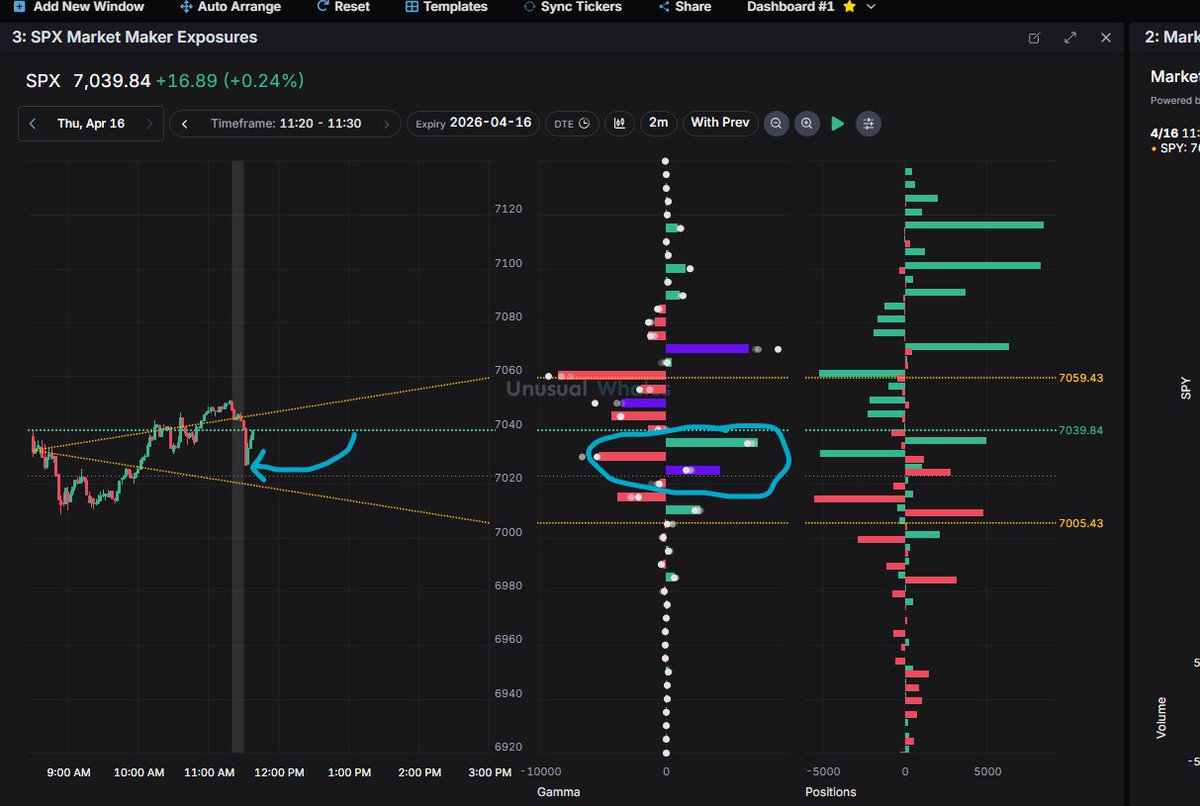Click the Thu, Apr 16 date label
Screen dimensions: 1200x806
(x=91, y=124)
